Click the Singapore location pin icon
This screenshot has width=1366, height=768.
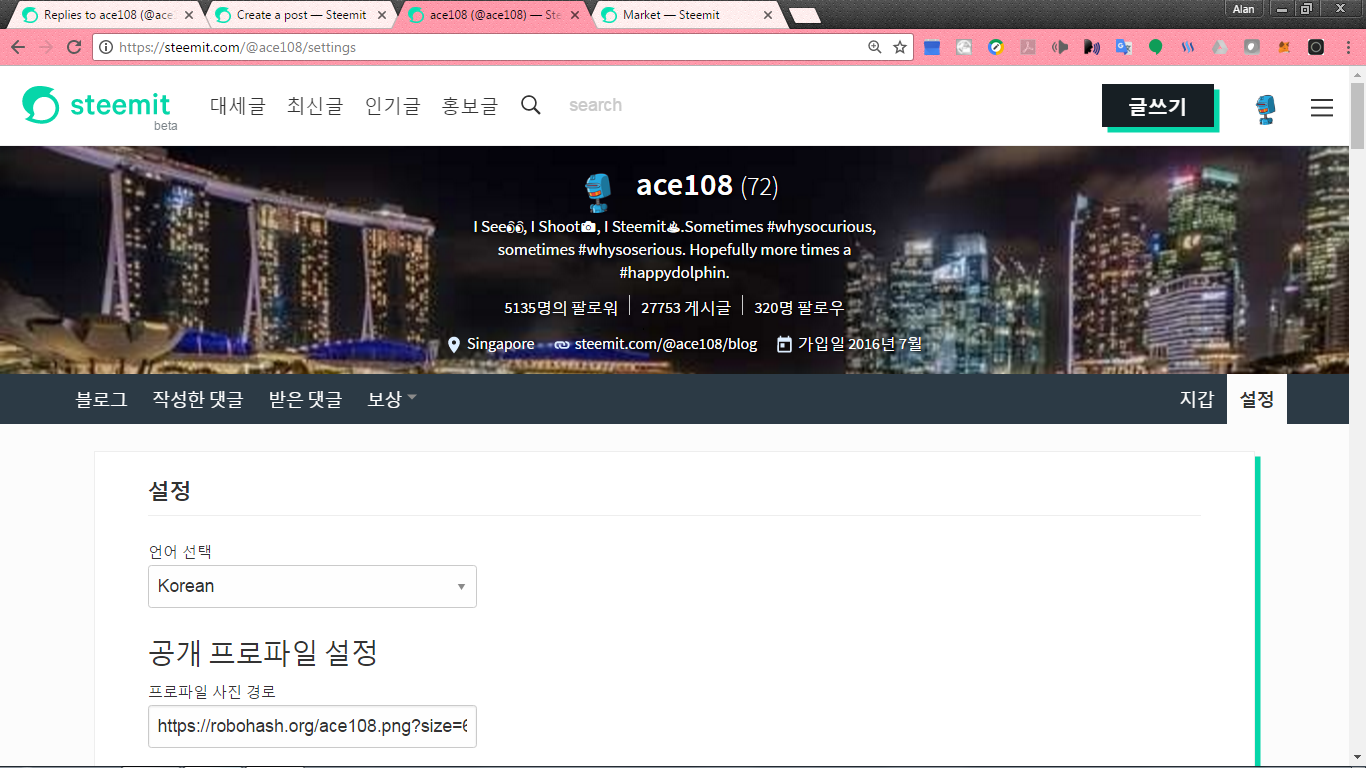455,344
